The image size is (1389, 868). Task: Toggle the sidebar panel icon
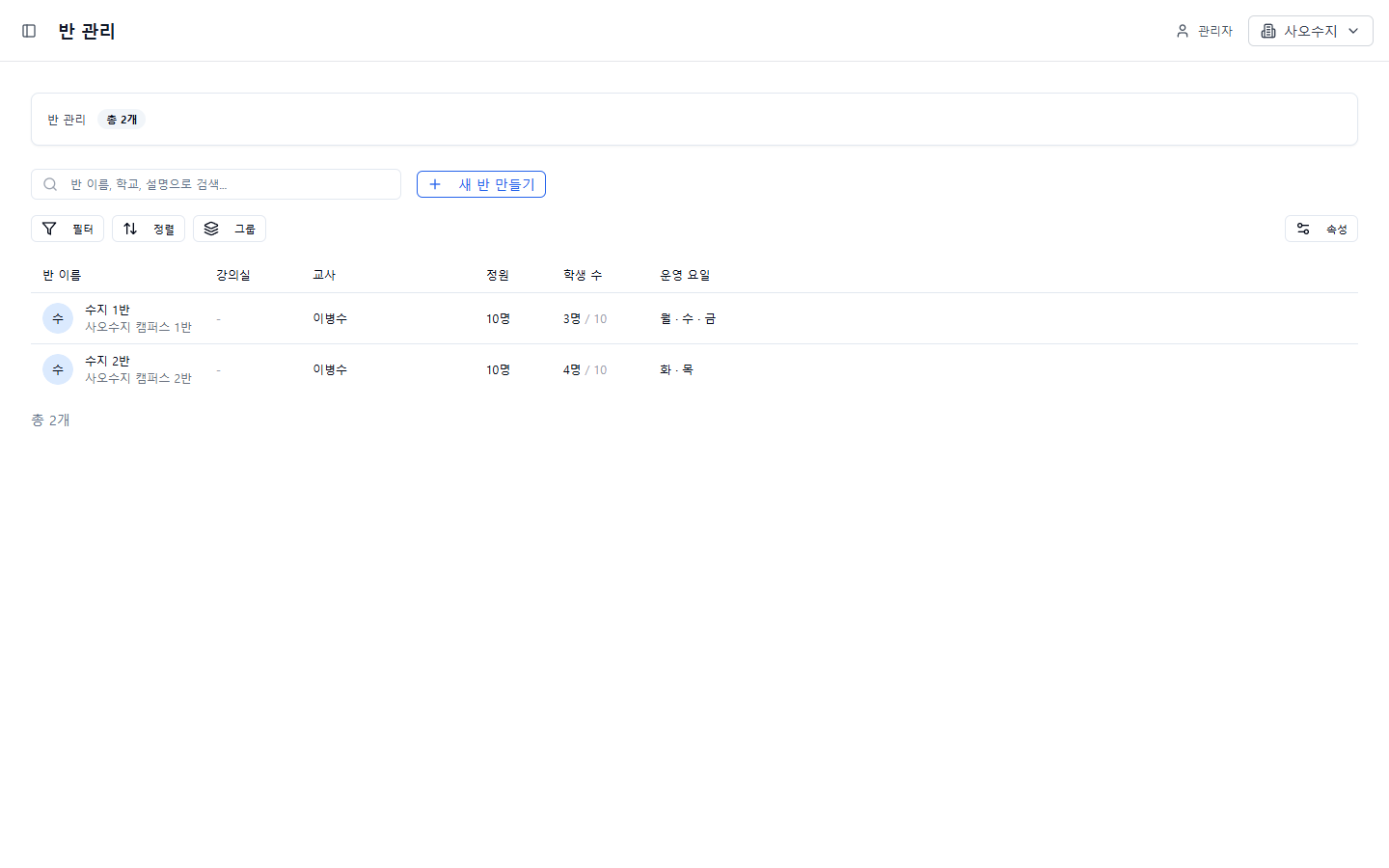point(29,31)
